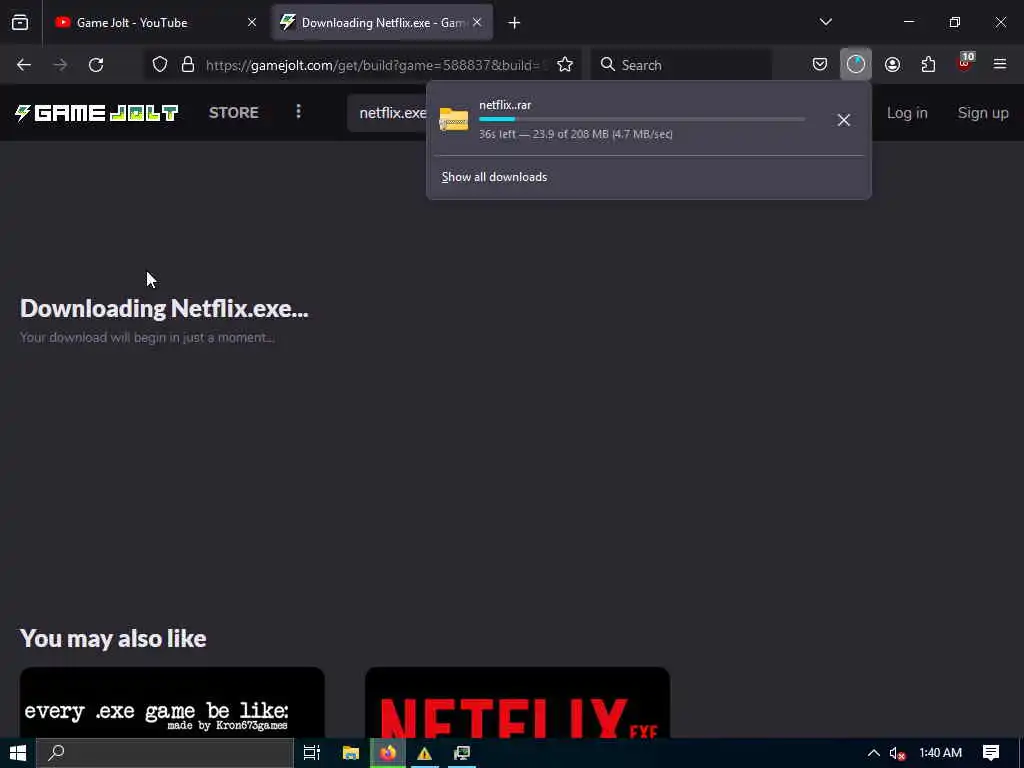Viewport: 1024px width, 768px height.
Task: Open the extensions puzzle icon
Action: 928,65
